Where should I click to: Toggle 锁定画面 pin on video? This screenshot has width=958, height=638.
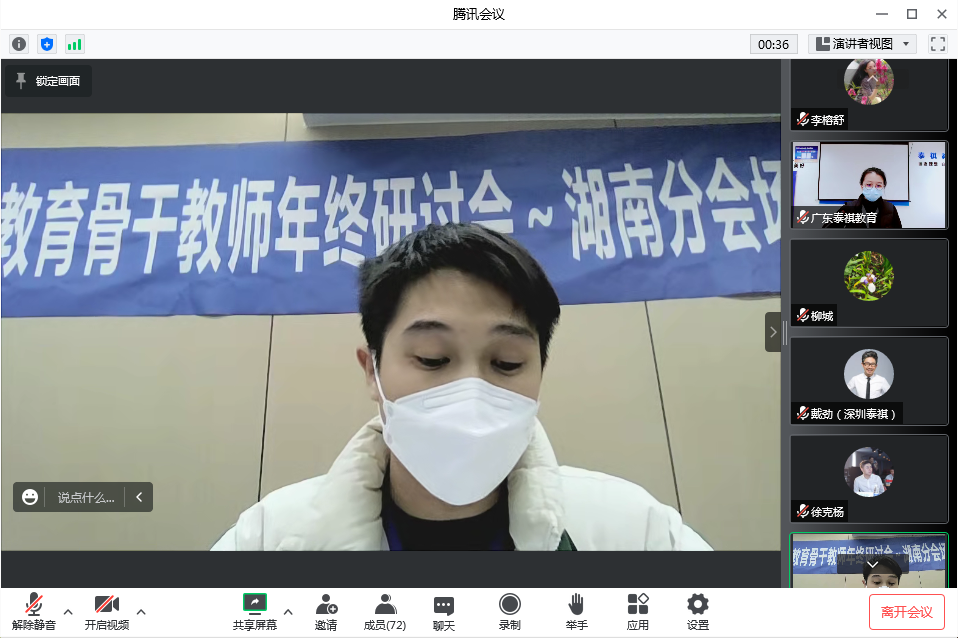tap(48, 81)
